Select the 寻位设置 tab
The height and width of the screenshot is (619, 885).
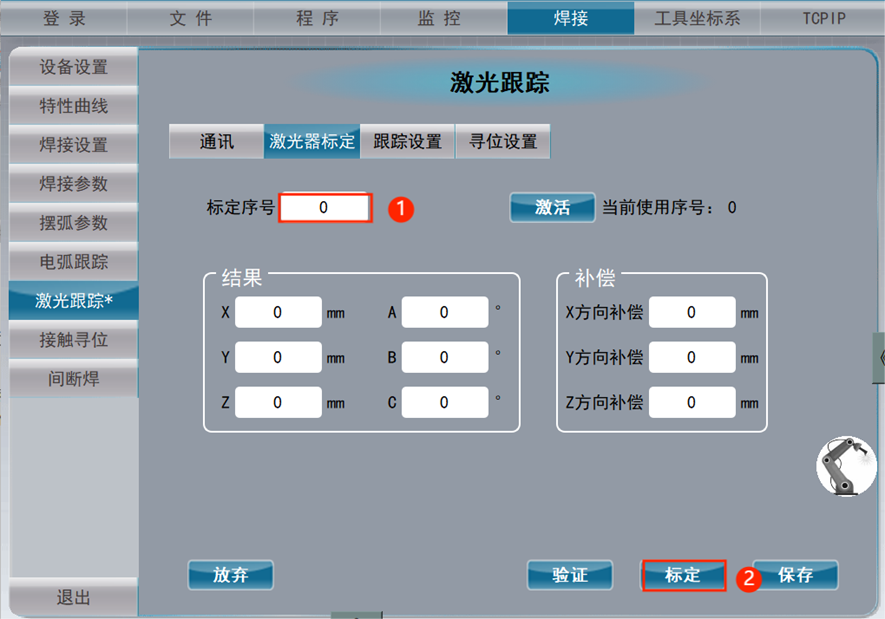[503, 142]
